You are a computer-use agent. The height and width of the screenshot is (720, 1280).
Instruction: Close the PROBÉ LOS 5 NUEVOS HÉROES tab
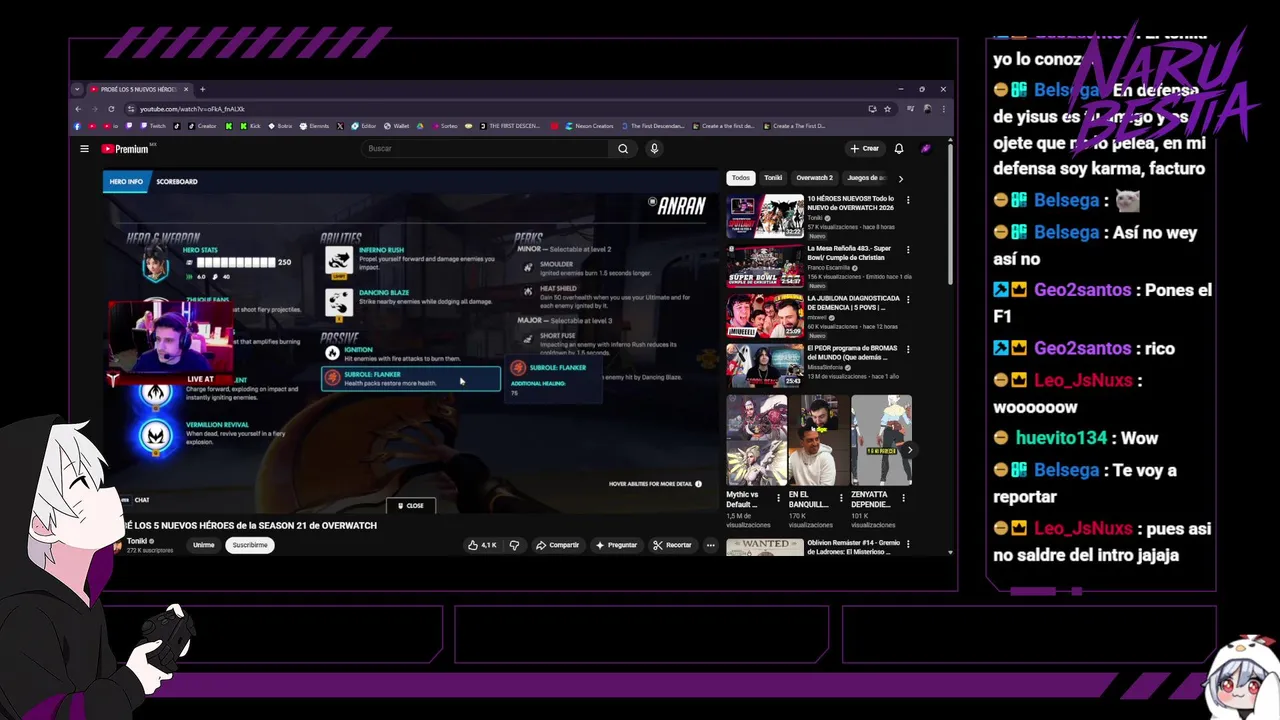185,89
